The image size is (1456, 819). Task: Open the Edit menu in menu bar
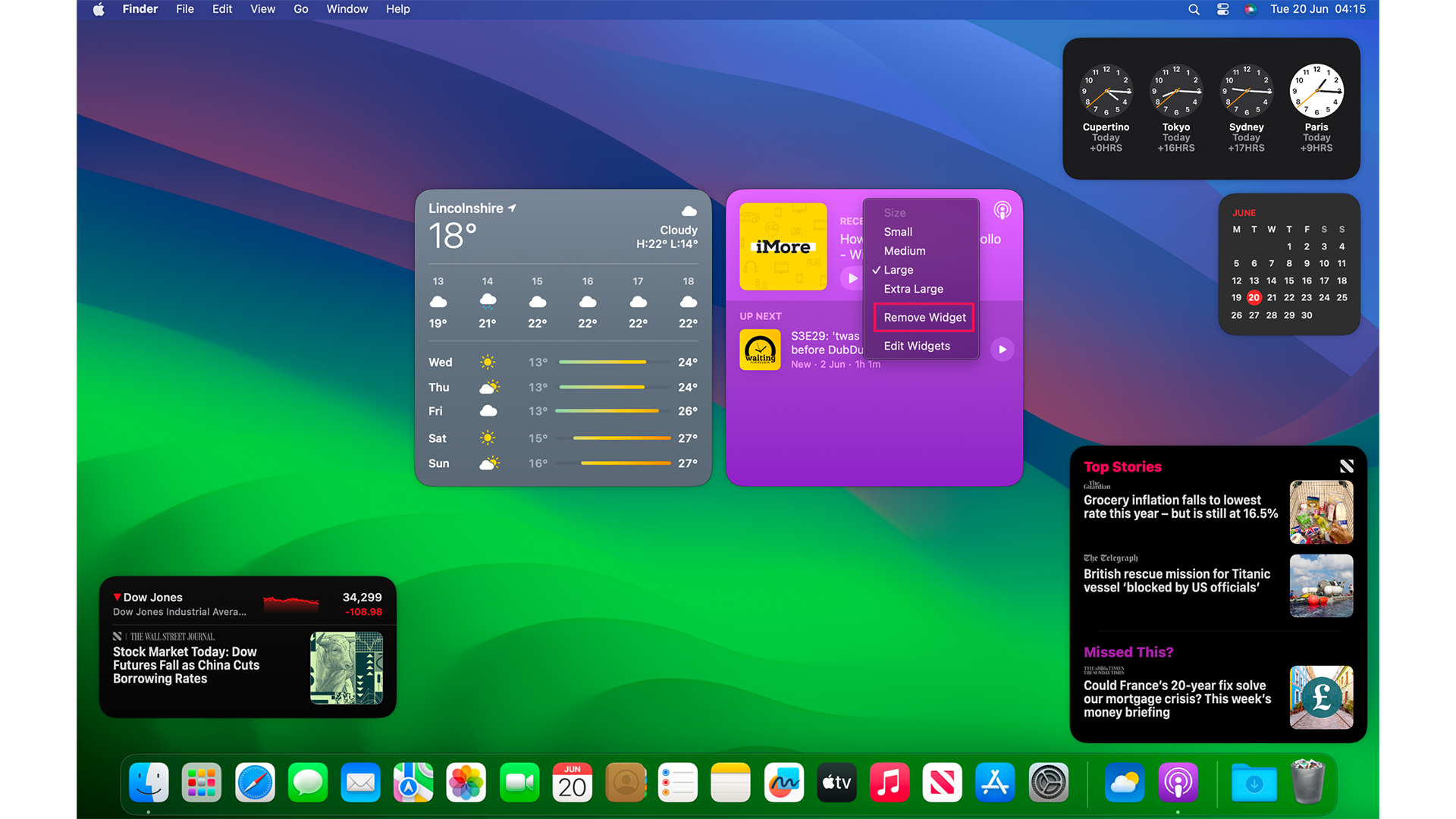222,9
